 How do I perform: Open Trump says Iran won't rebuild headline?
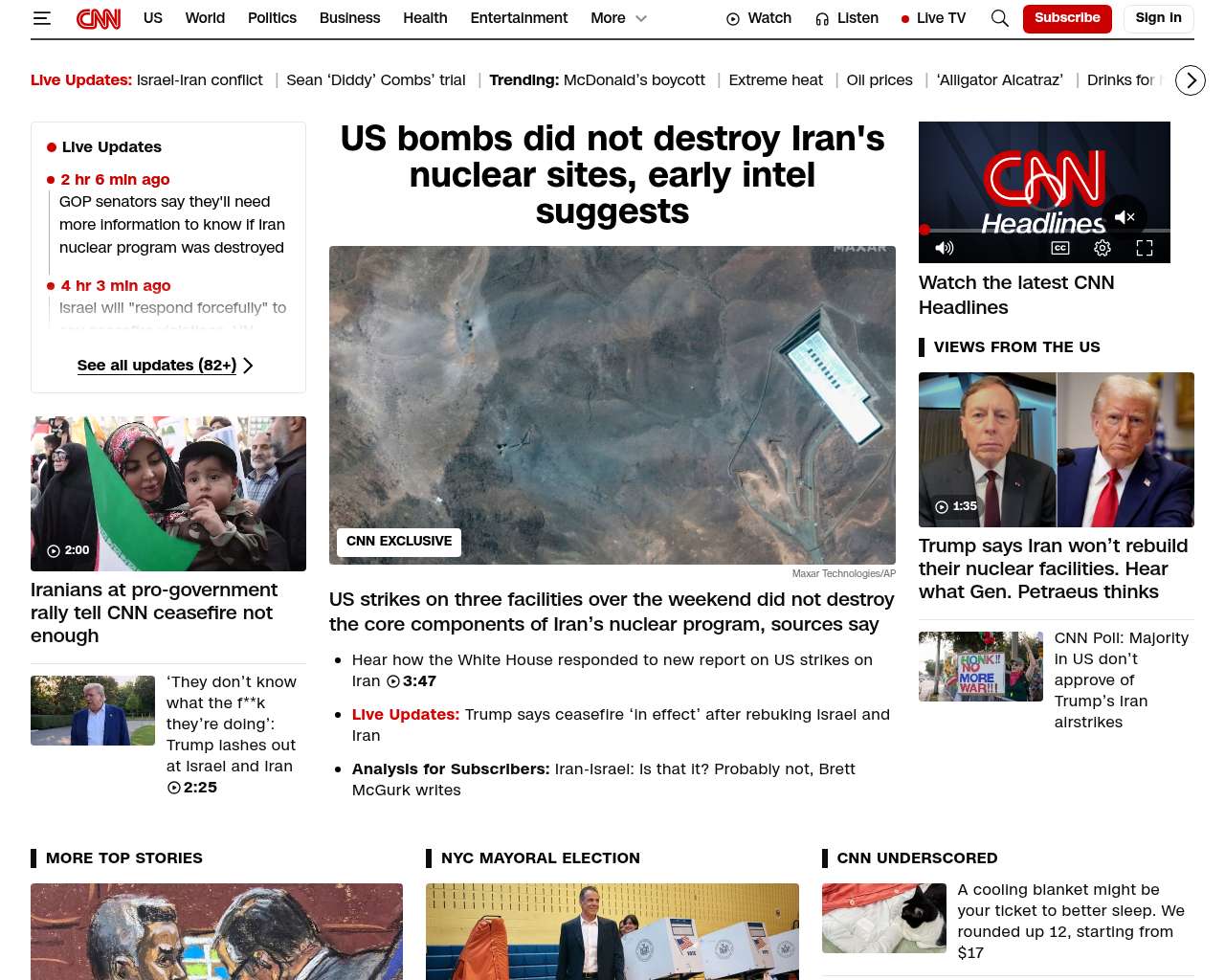[1053, 568]
